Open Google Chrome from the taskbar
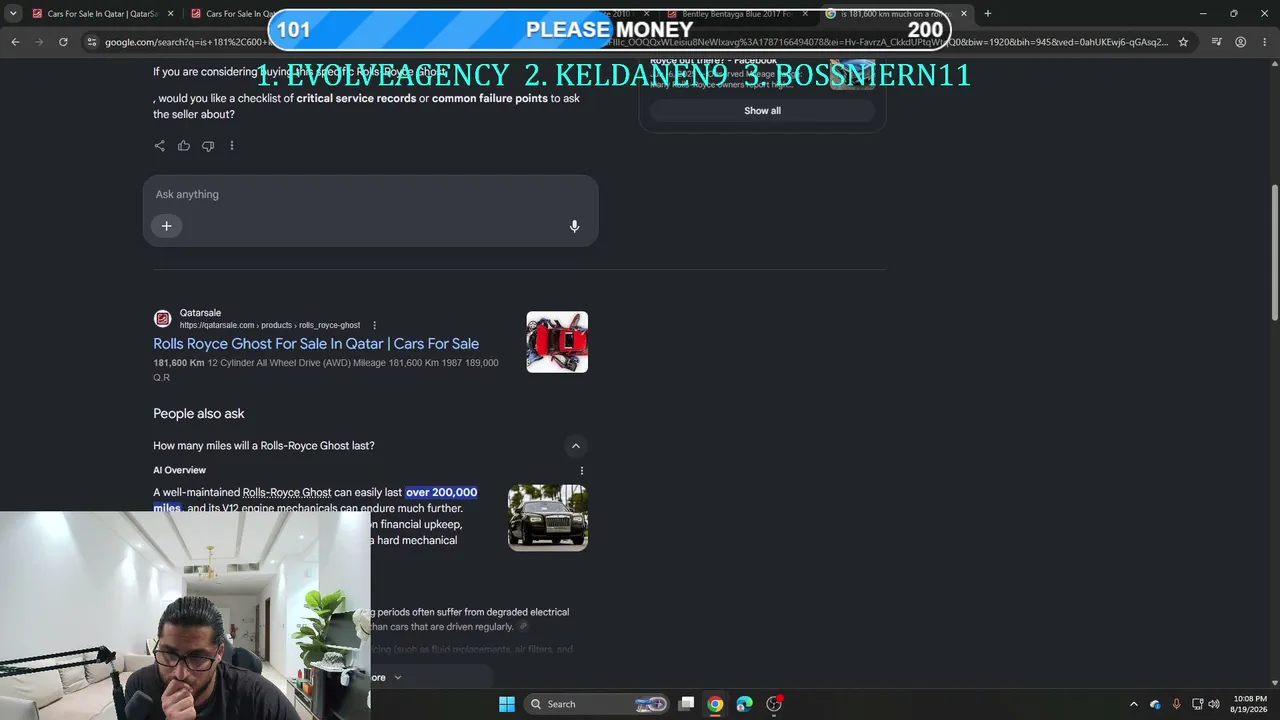Viewport: 1280px width, 720px height. (x=715, y=704)
